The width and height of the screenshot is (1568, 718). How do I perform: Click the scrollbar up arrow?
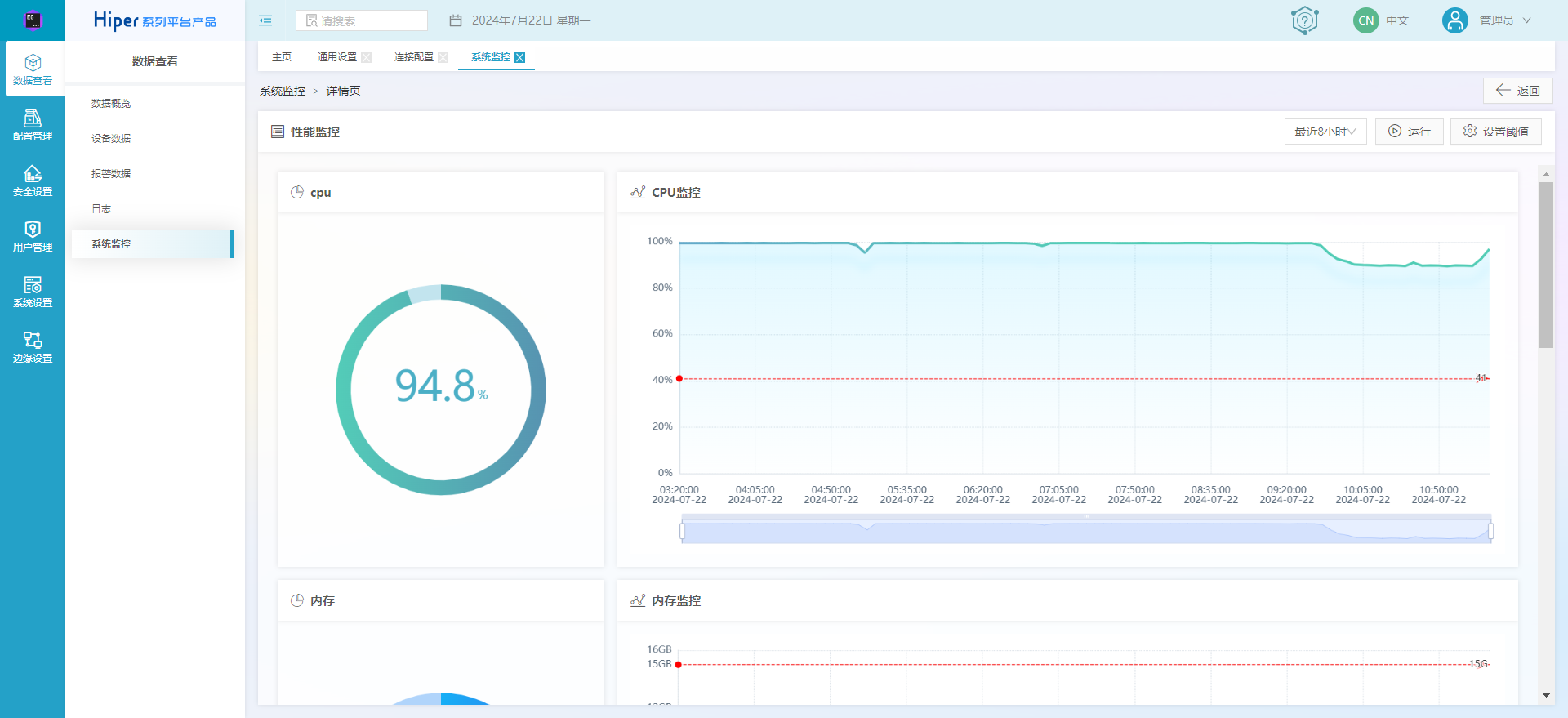tap(1546, 174)
